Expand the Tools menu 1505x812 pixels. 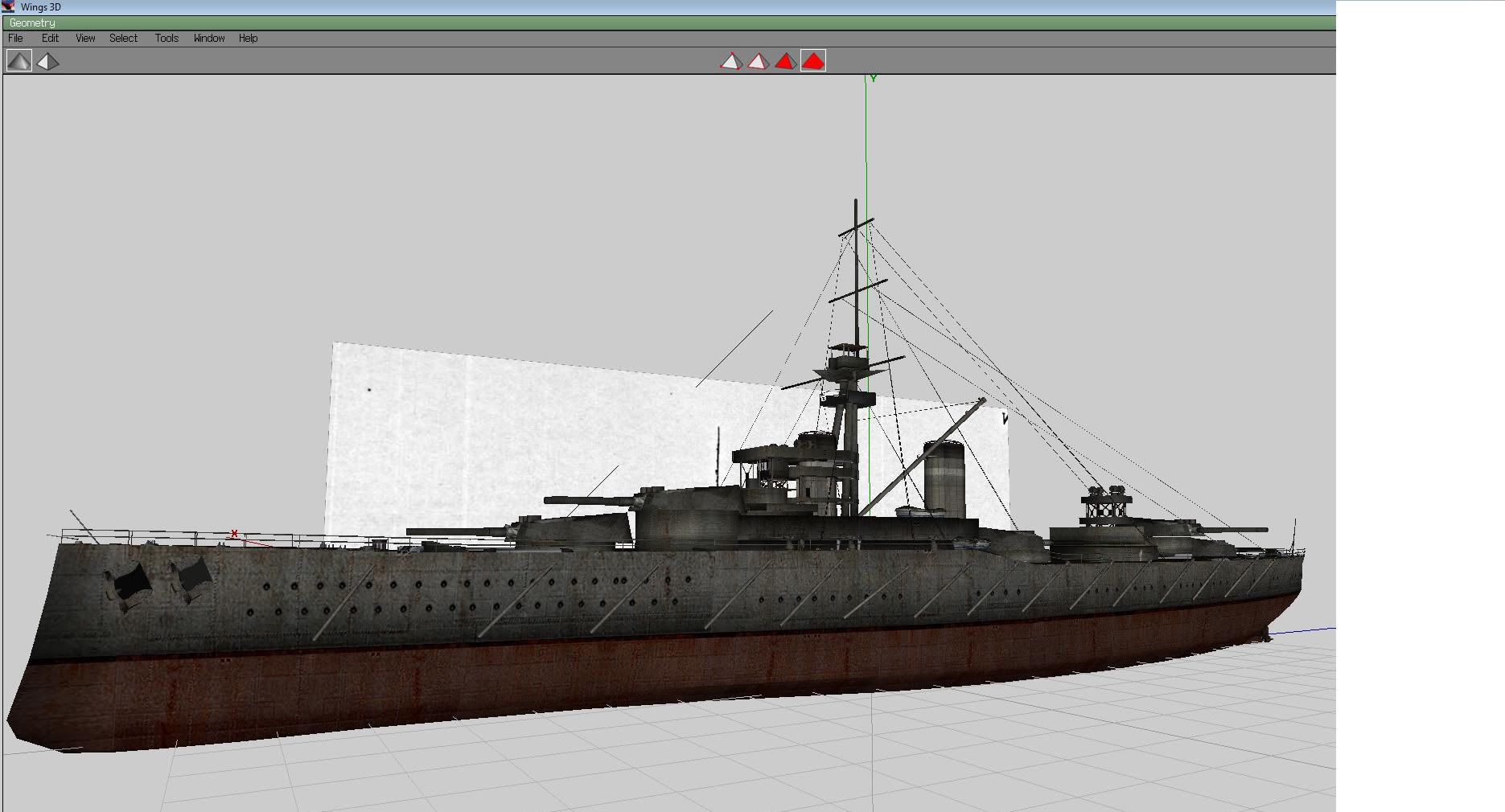tap(167, 39)
